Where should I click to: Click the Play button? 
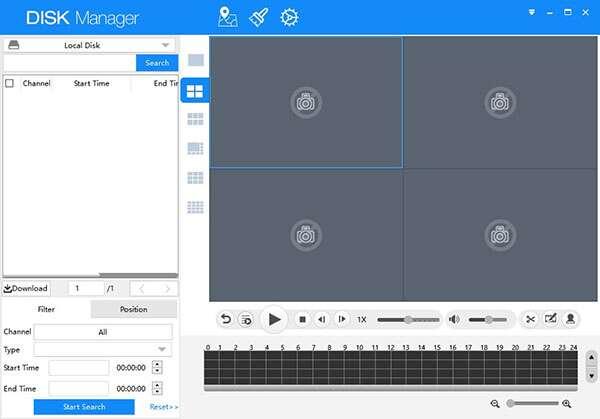[273, 319]
